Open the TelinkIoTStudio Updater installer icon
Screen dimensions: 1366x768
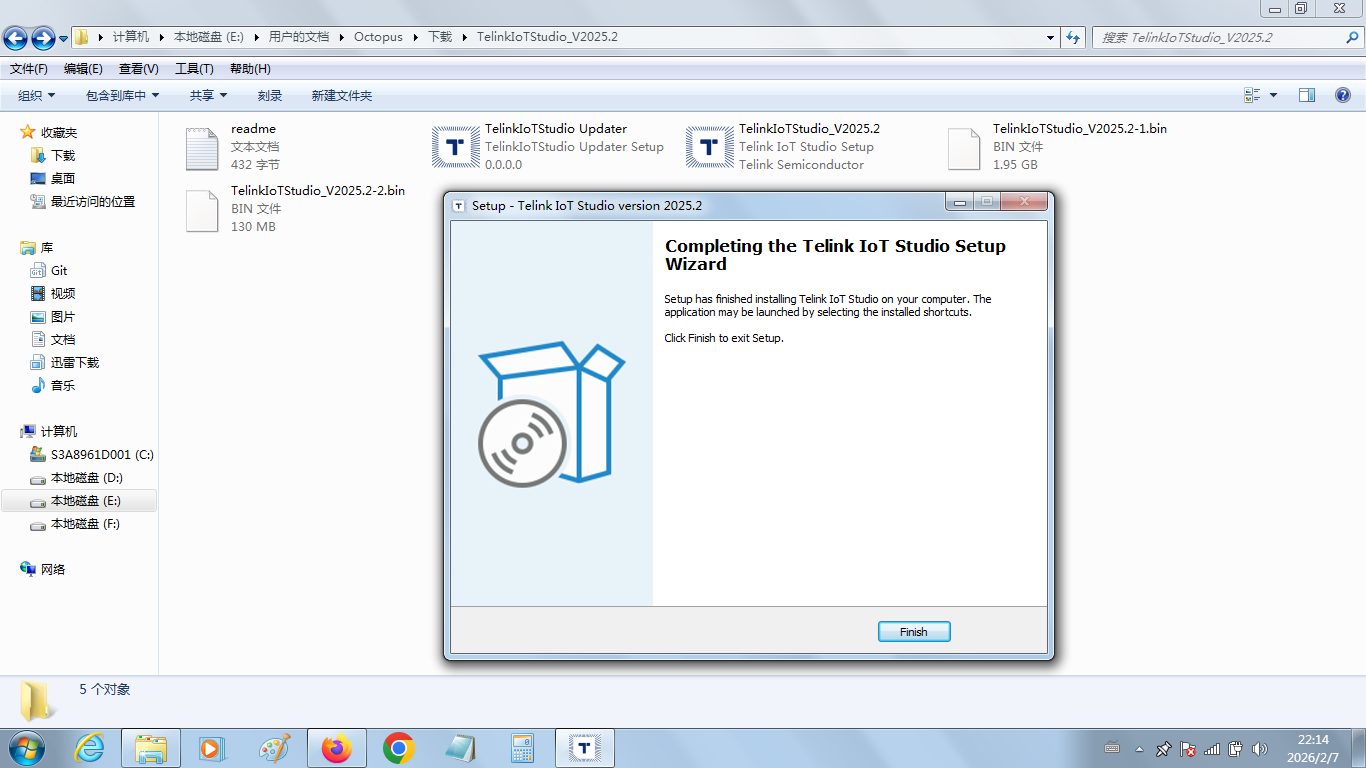tap(456, 147)
